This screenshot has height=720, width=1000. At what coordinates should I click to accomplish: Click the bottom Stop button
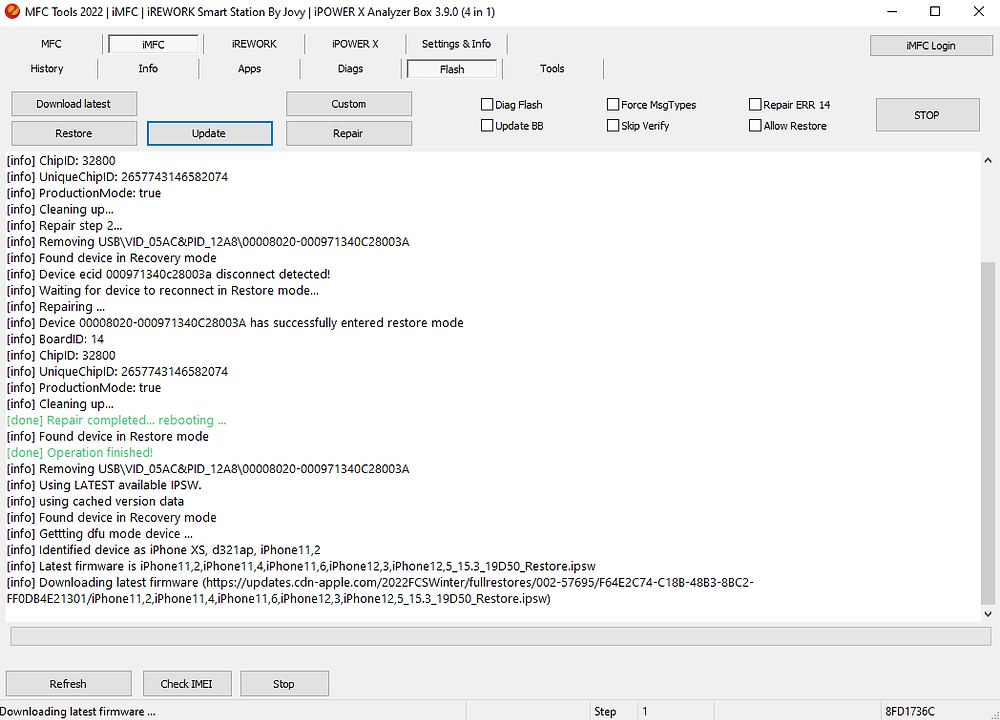pos(284,684)
